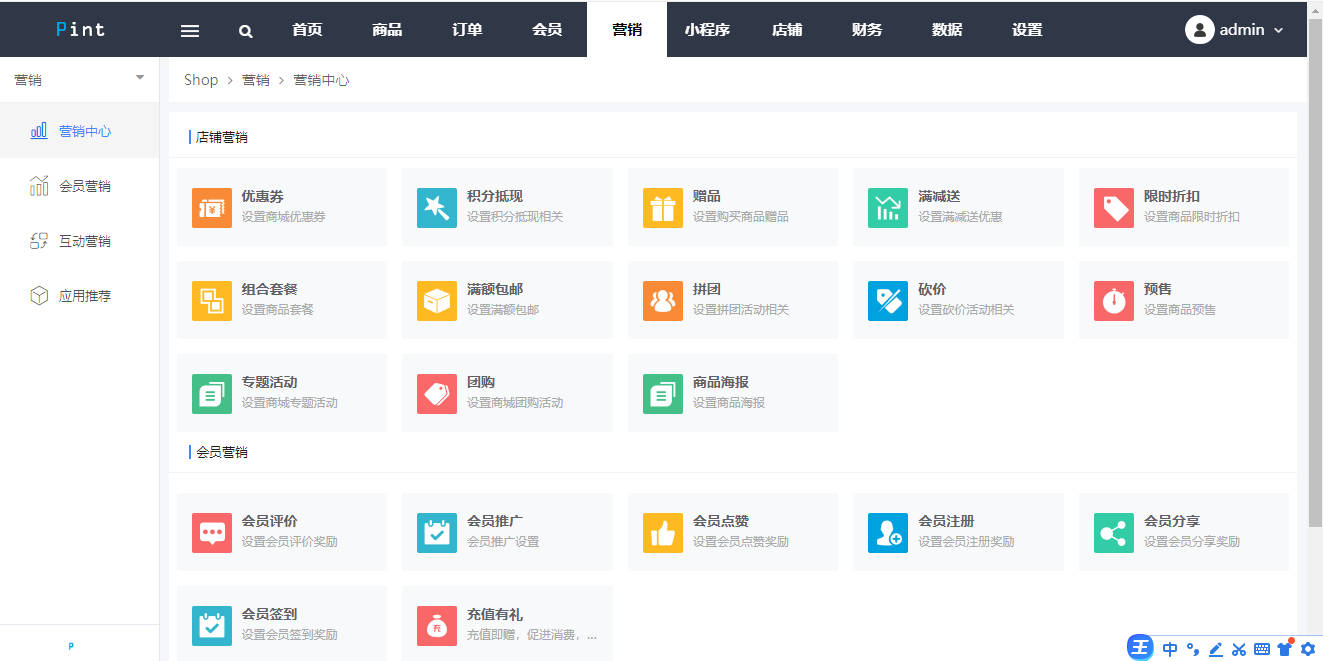Click the 店铺营销 section heading
The width and height of the screenshot is (1323, 661).
[222, 137]
